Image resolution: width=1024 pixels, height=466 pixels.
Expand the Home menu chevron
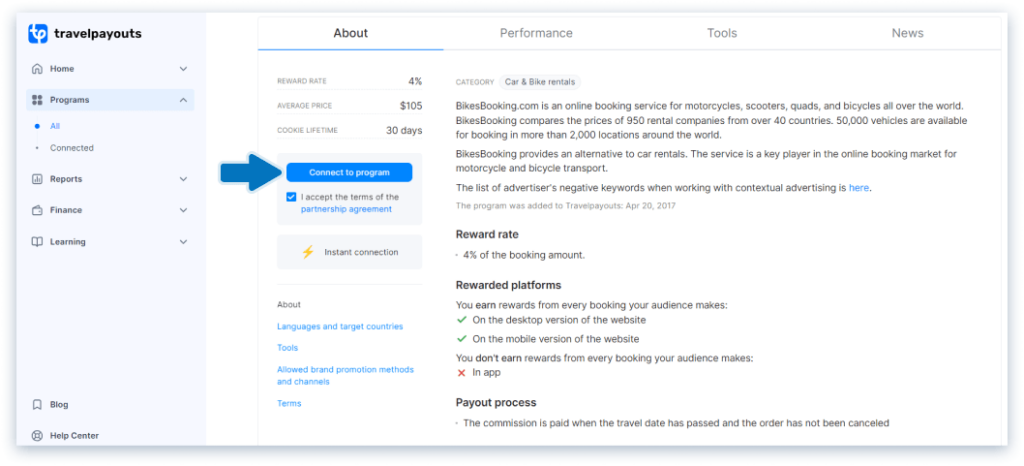(183, 69)
